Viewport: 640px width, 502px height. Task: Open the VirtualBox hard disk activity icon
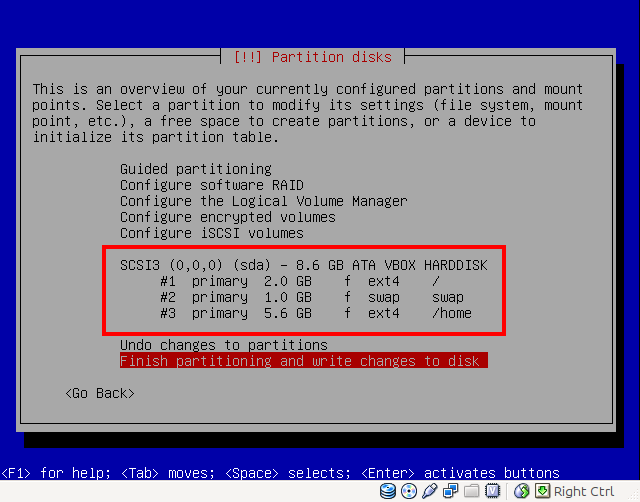coord(387,491)
